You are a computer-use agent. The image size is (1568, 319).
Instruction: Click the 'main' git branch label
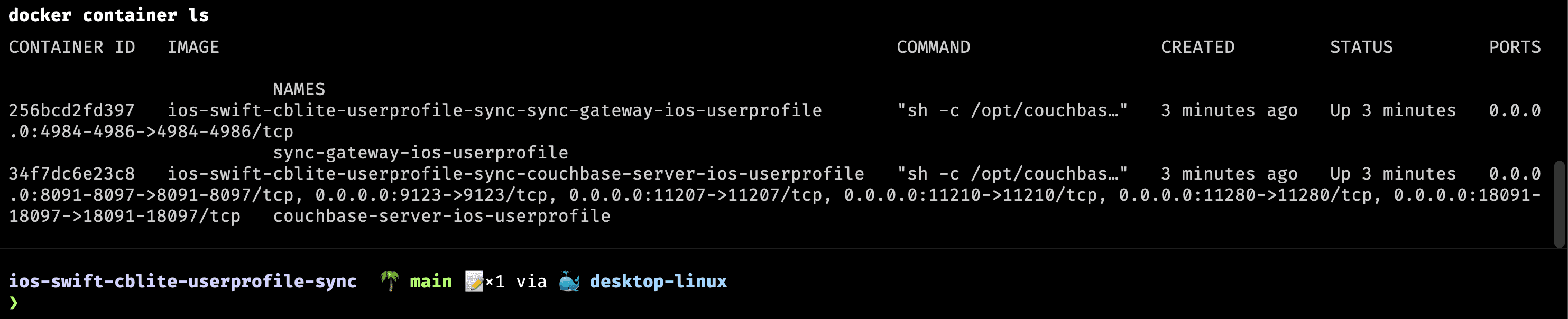(x=431, y=282)
